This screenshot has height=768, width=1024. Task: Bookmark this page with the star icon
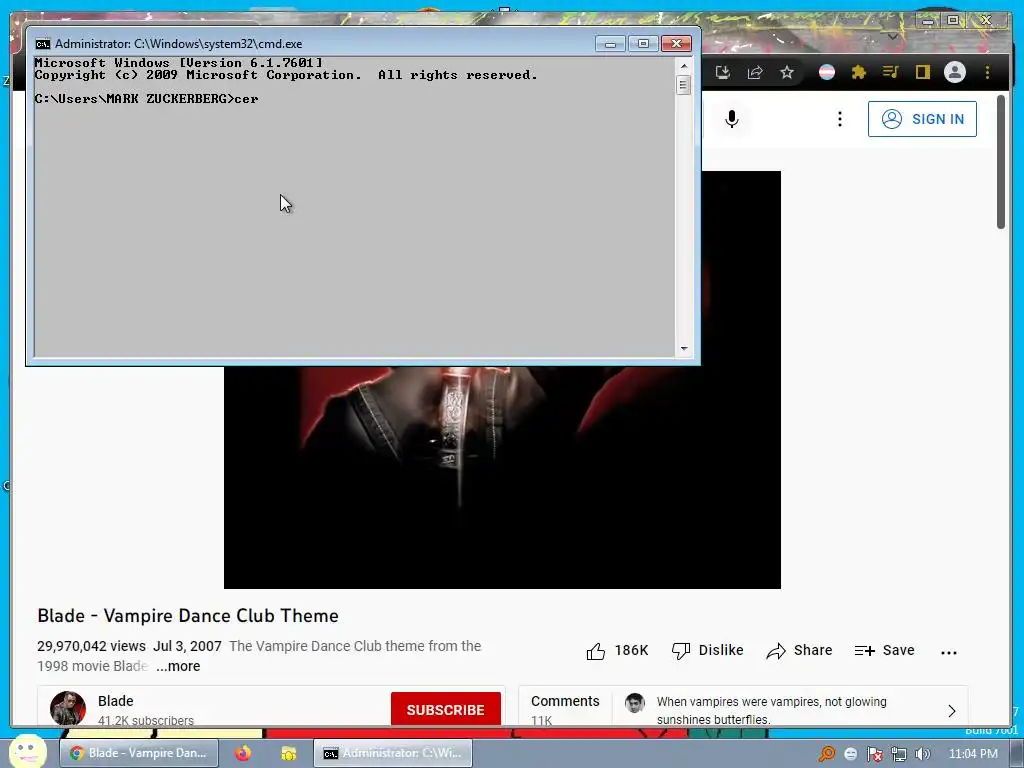(787, 72)
